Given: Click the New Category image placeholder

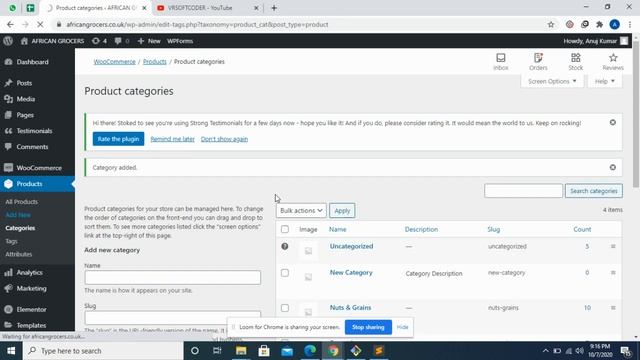Looking at the screenshot, I should (x=308, y=277).
